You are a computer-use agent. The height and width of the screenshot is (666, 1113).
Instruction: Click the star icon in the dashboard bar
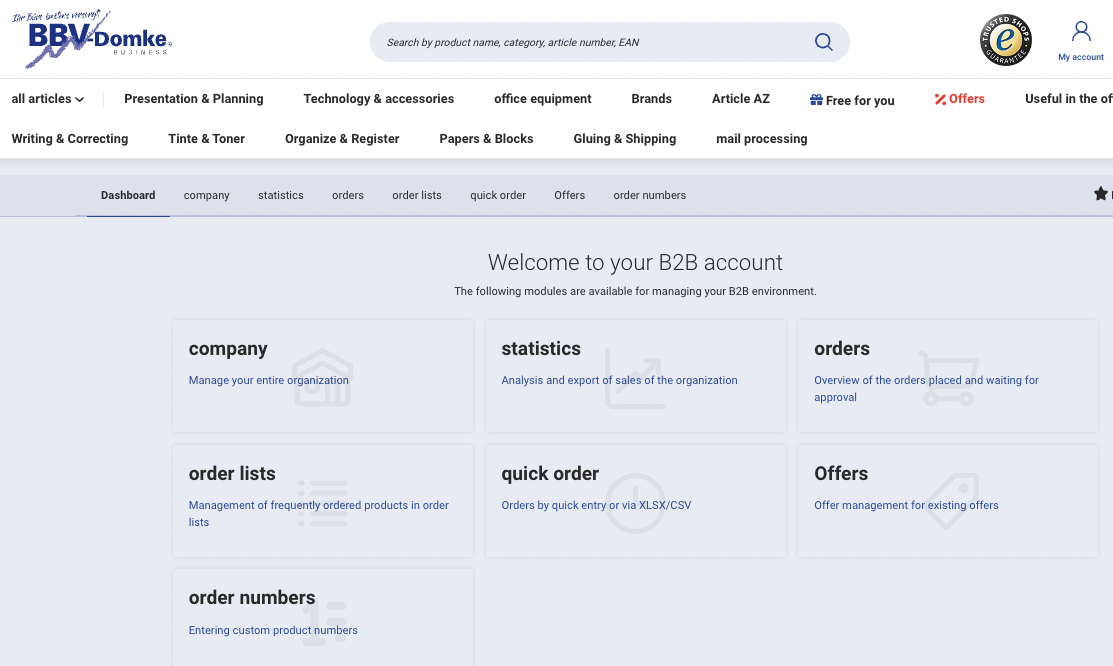click(1100, 194)
